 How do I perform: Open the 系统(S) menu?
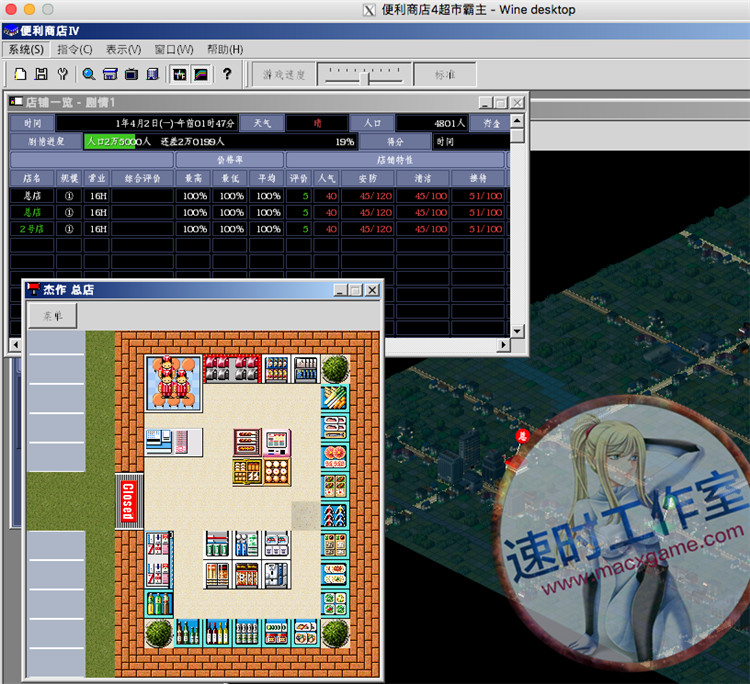click(26, 50)
